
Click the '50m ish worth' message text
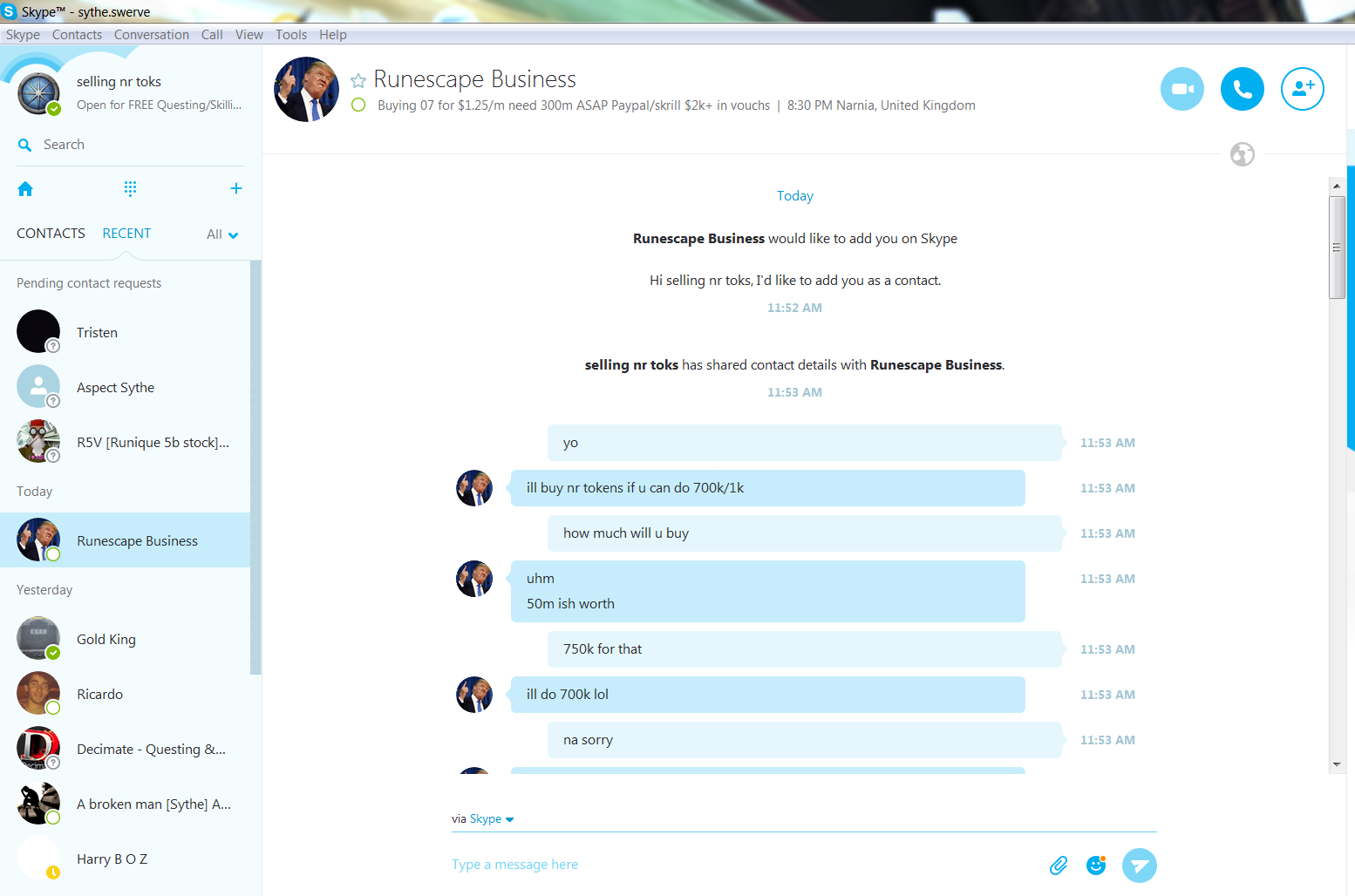(570, 604)
